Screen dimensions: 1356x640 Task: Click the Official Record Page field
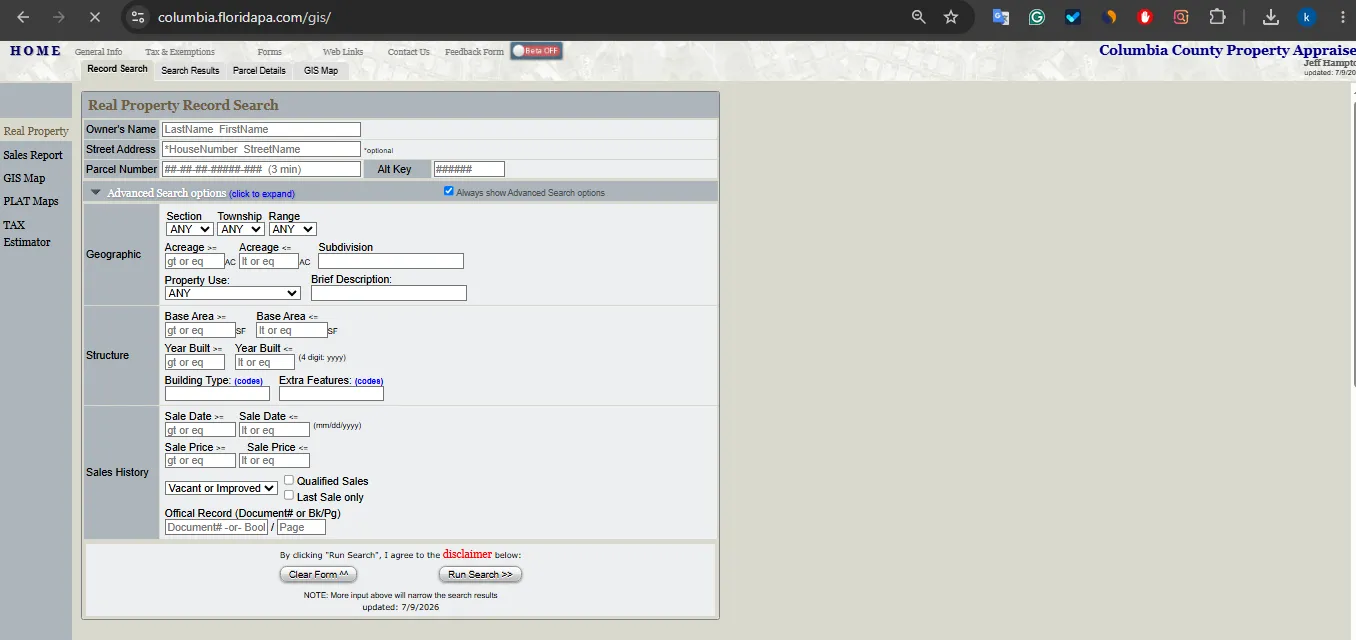click(x=301, y=527)
